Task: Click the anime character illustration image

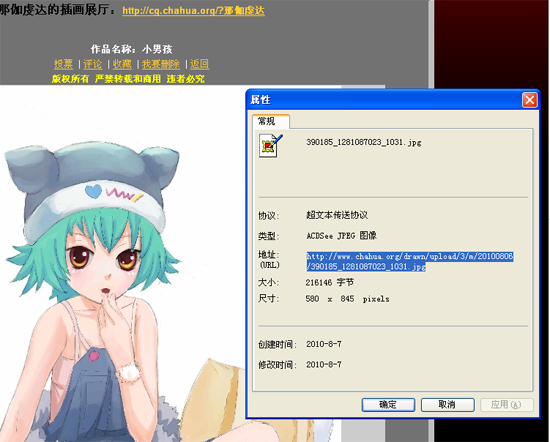Action: [x=123, y=263]
